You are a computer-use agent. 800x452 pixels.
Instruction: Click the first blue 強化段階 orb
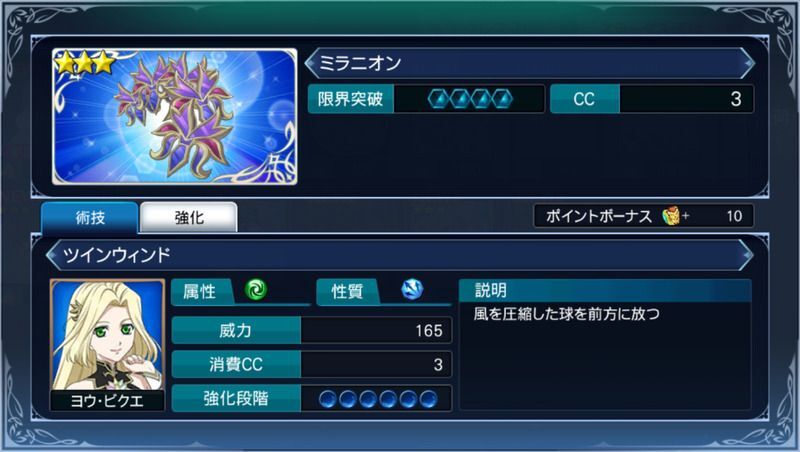click(328, 399)
